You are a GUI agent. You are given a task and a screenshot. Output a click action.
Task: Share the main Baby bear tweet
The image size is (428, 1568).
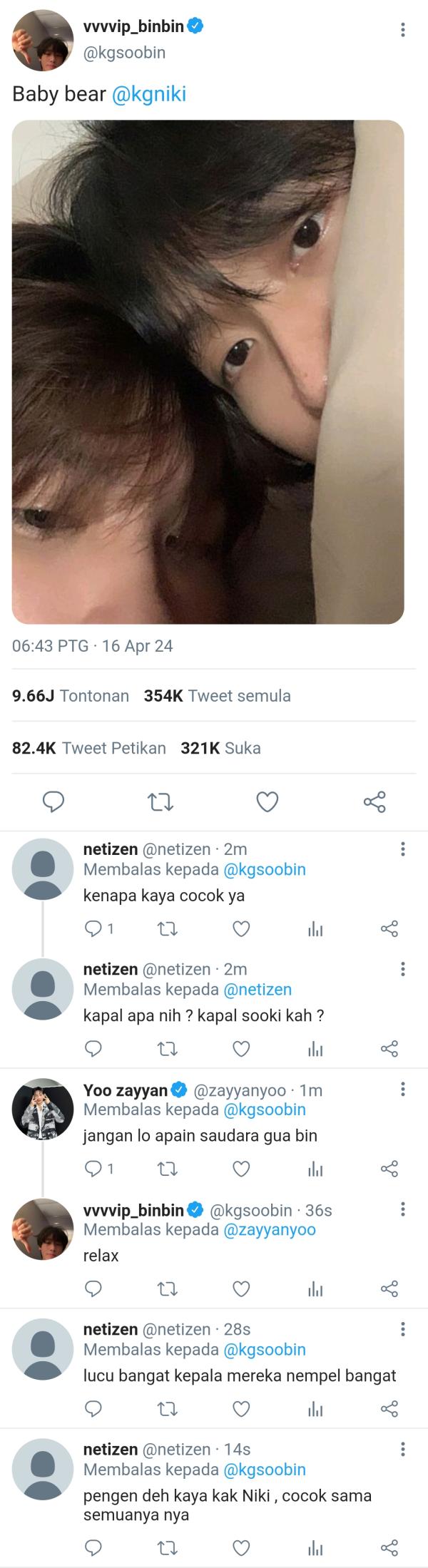click(x=374, y=802)
